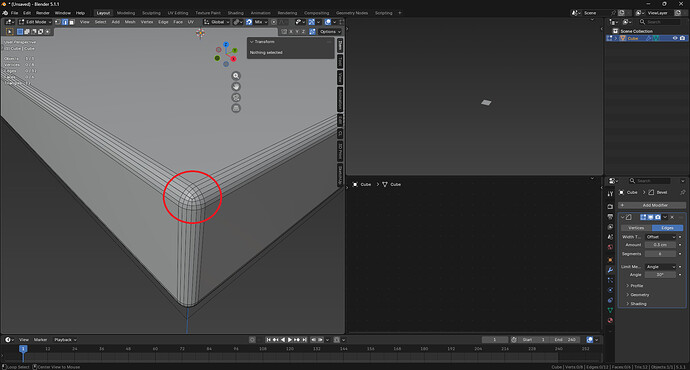The height and width of the screenshot is (370, 690).
Task: Open the Output properties tab icon
Action: pos(610,216)
